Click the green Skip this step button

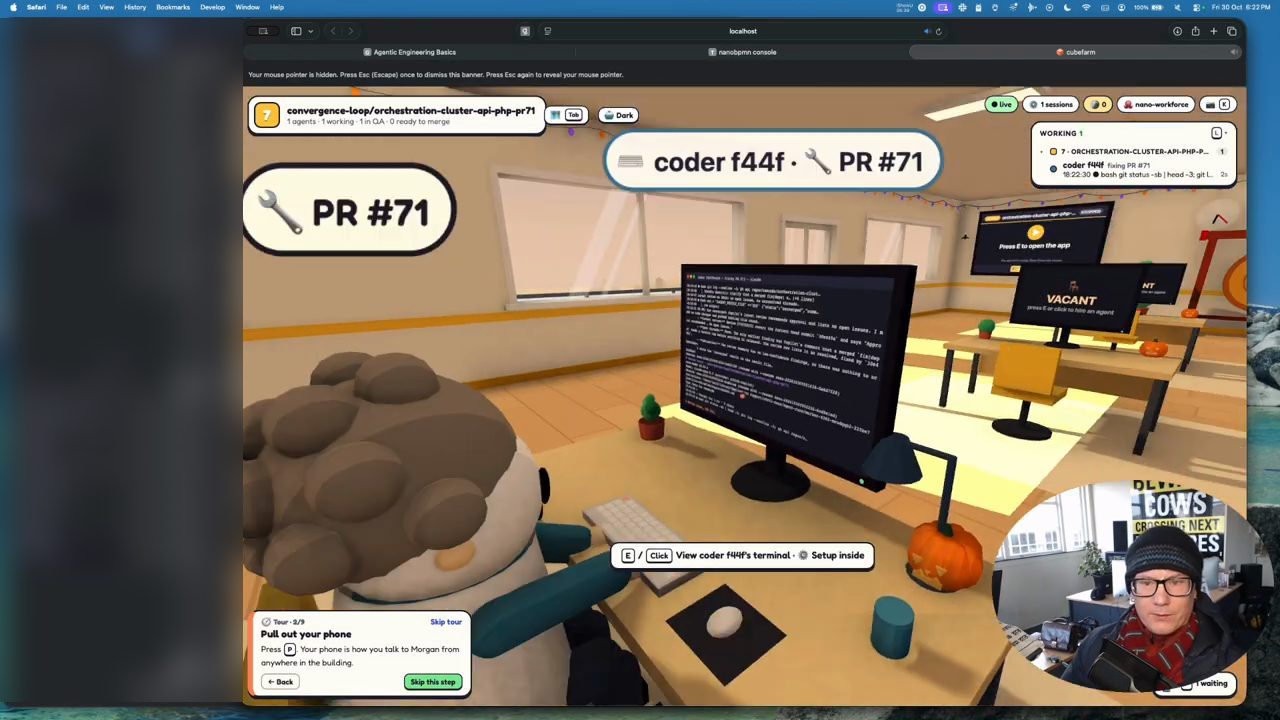[433, 682]
